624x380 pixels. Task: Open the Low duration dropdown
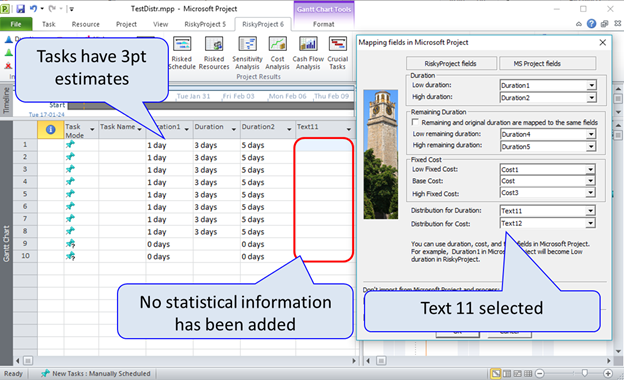click(591, 85)
